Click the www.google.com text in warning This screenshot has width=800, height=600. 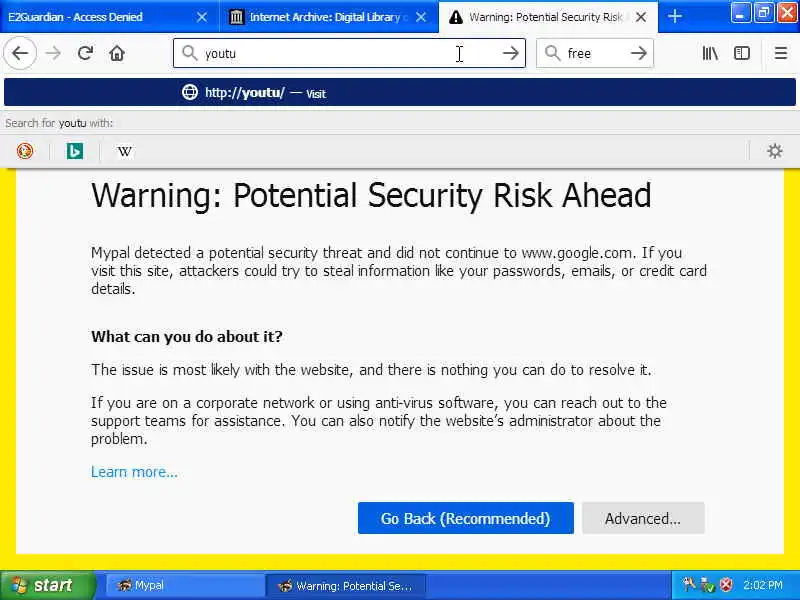(577, 253)
